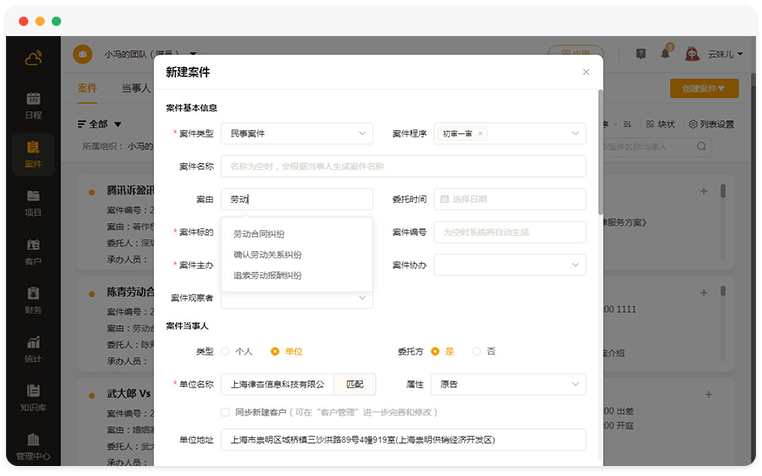Open the 案件类型 dropdown
The width and height of the screenshot is (762, 476).
click(x=297, y=133)
